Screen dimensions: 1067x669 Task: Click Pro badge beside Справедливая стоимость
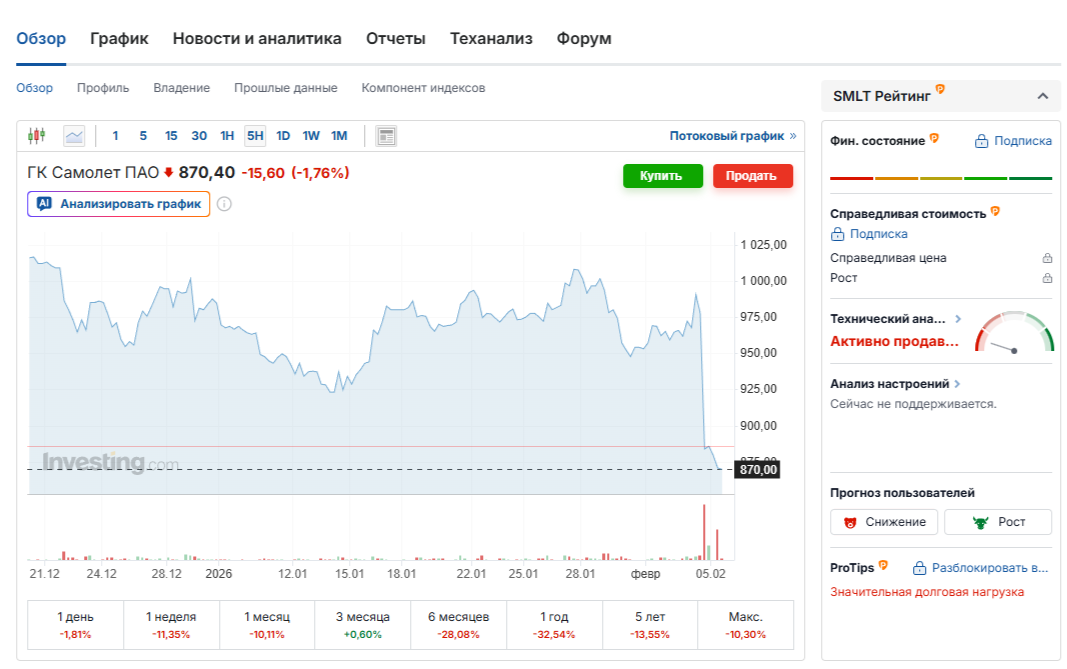point(995,211)
